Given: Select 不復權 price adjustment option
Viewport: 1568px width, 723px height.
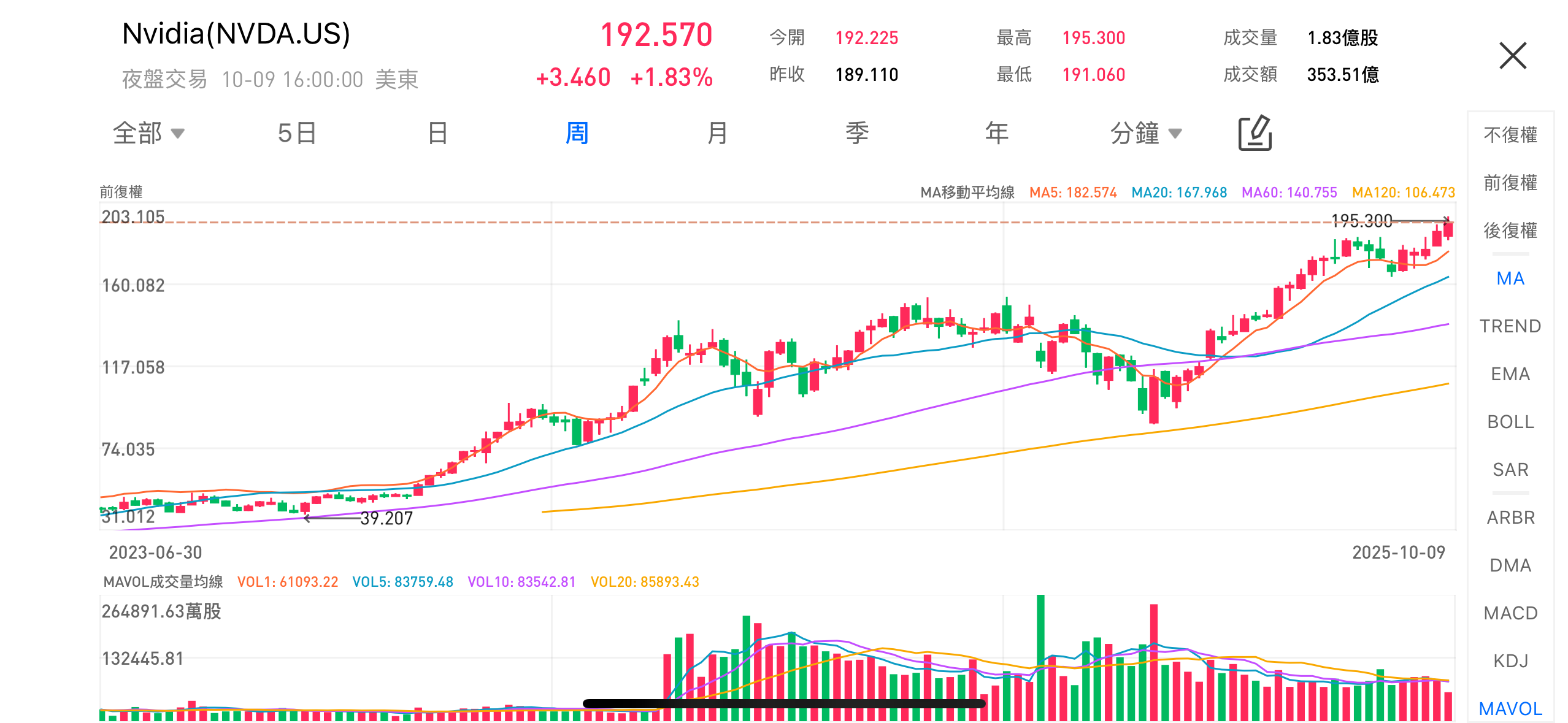Looking at the screenshot, I should tap(1510, 135).
